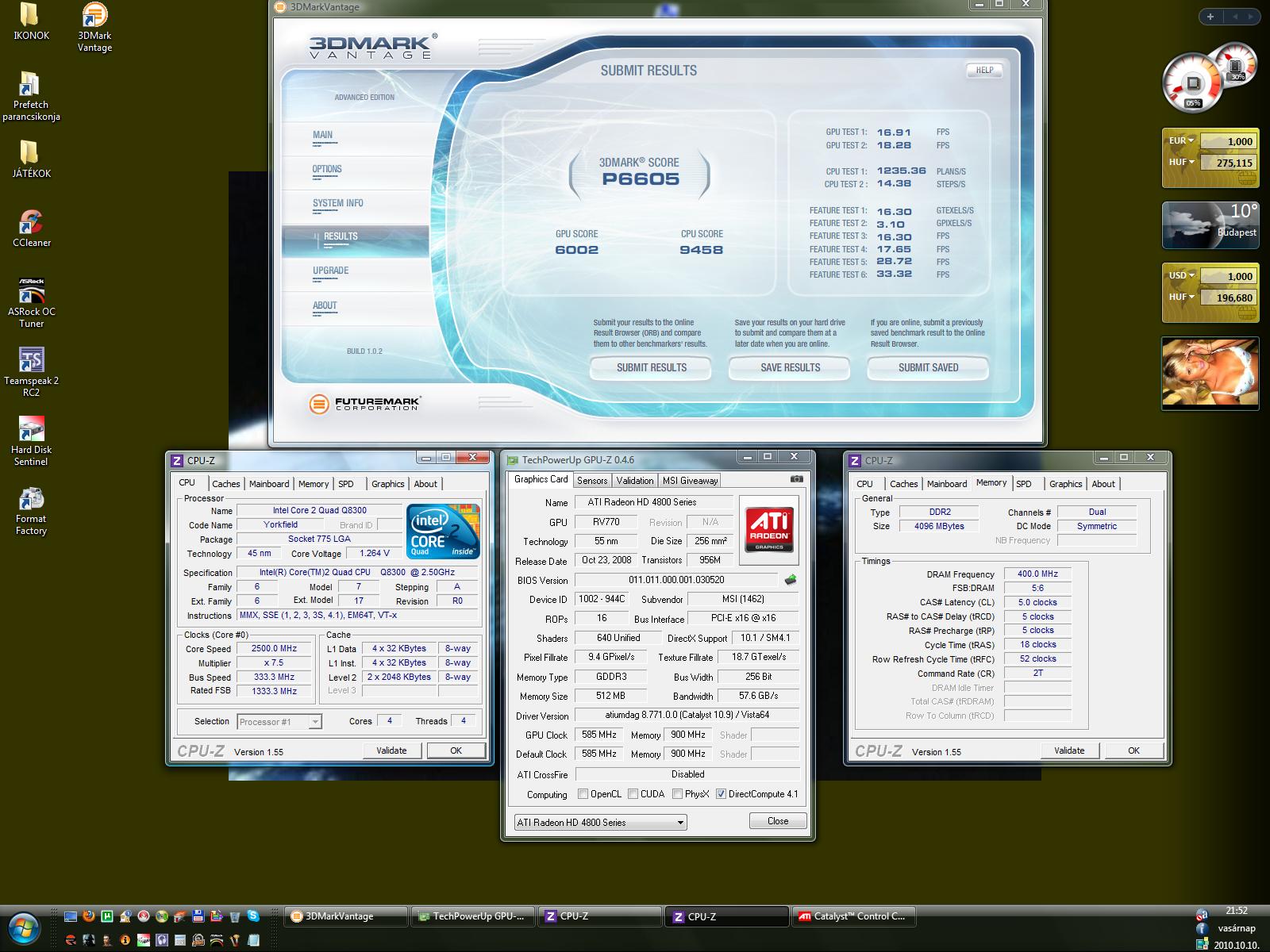Open the MSI Giveaway tab in GPU-Z
This screenshot has height=952, width=1270.
coord(691,481)
